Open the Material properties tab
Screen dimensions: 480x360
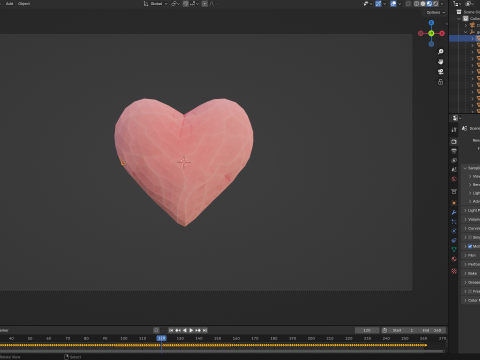454,259
